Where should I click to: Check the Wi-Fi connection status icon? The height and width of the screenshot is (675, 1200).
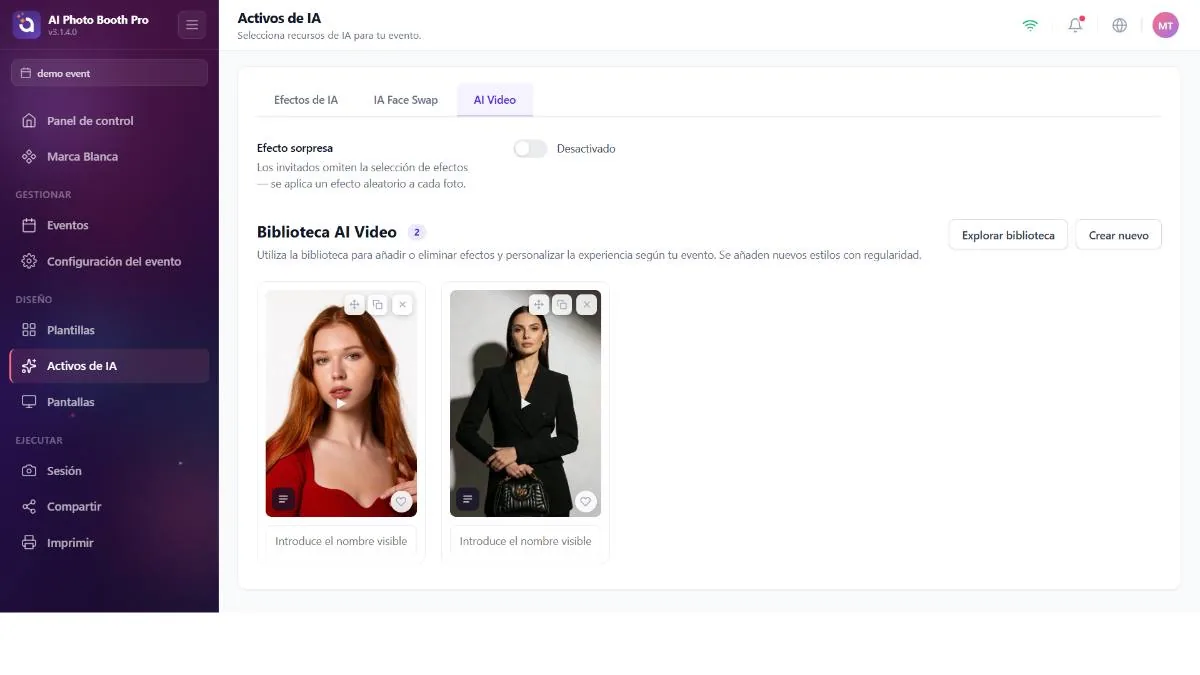(x=1030, y=25)
